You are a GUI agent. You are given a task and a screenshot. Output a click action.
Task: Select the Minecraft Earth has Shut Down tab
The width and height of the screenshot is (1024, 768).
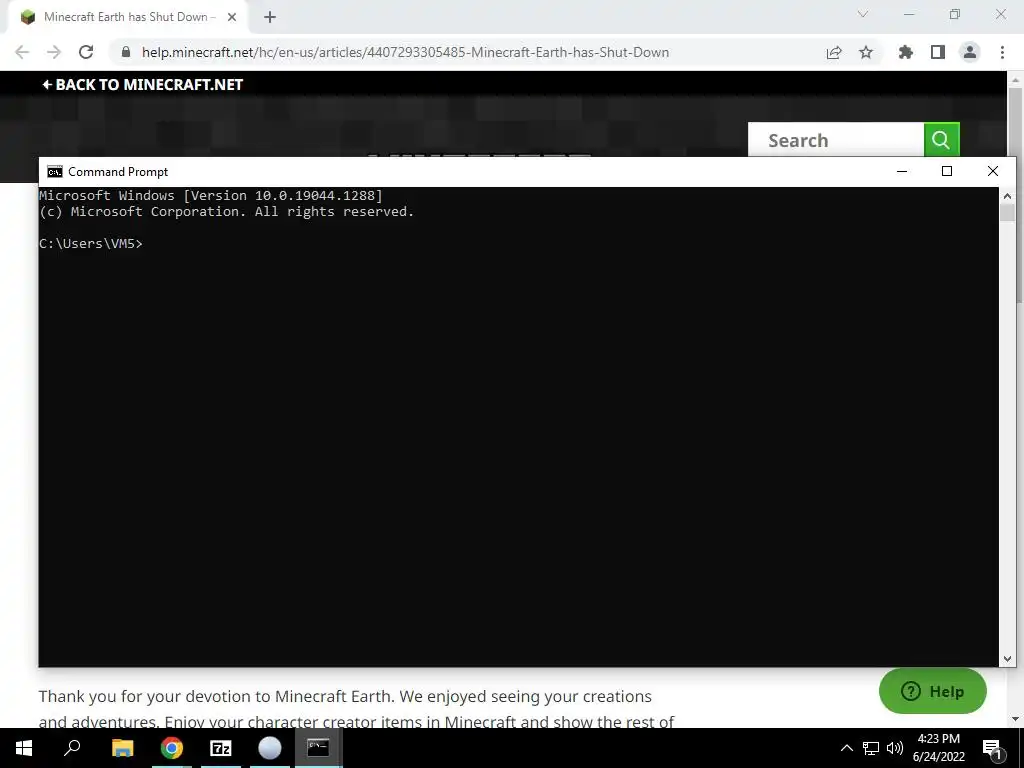[x=127, y=18]
